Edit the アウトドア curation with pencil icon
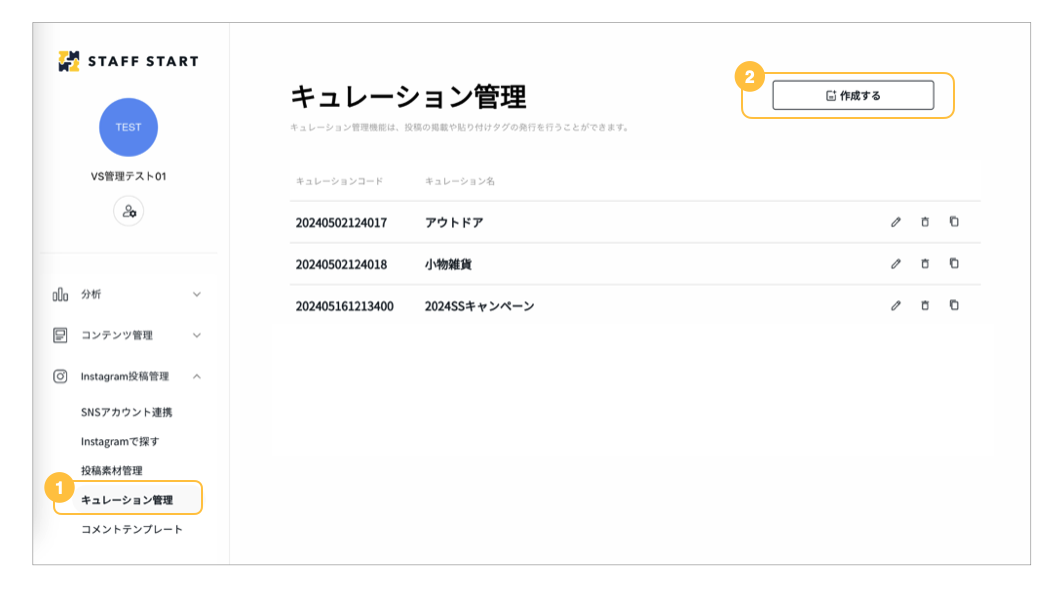 (x=895, y=222)
